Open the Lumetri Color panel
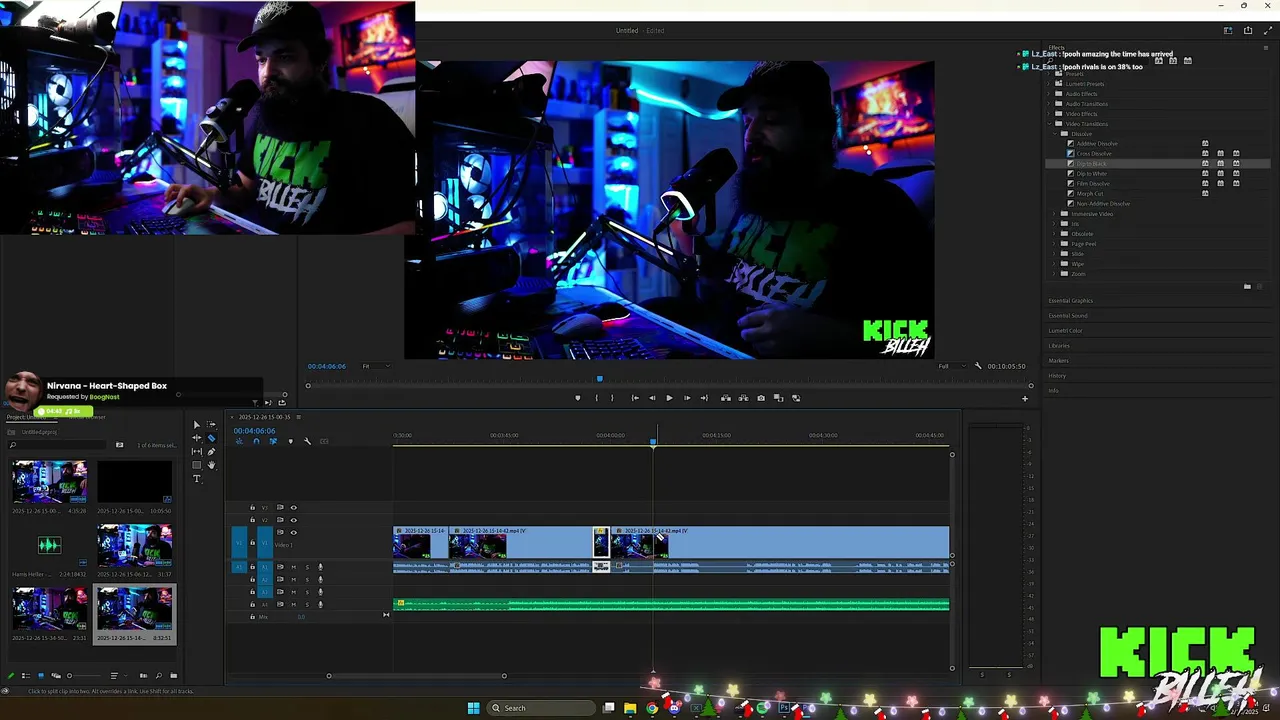Viewport: 1280px width, 720px height. (x=1065, y=331)
